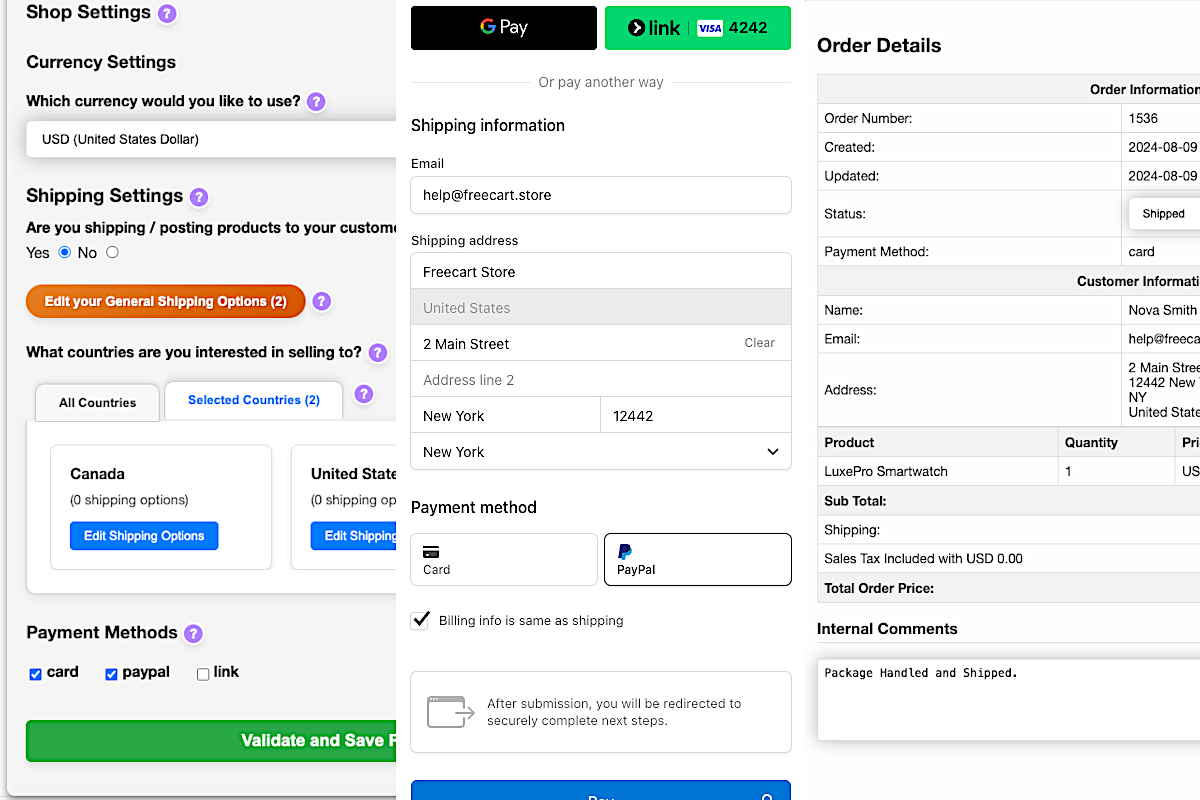This screenshot has height=800, width=1200.
Task: Click help icon beside currency question
Action: click(316, 101)
